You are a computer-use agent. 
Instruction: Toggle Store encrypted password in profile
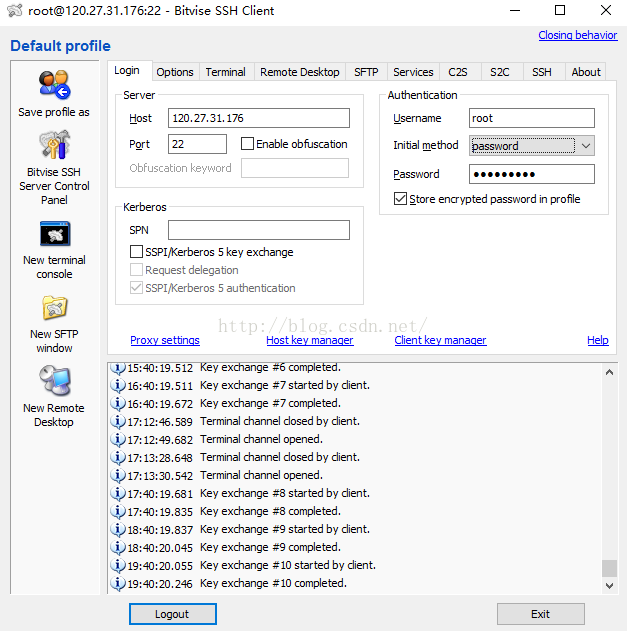coord(400,198)
